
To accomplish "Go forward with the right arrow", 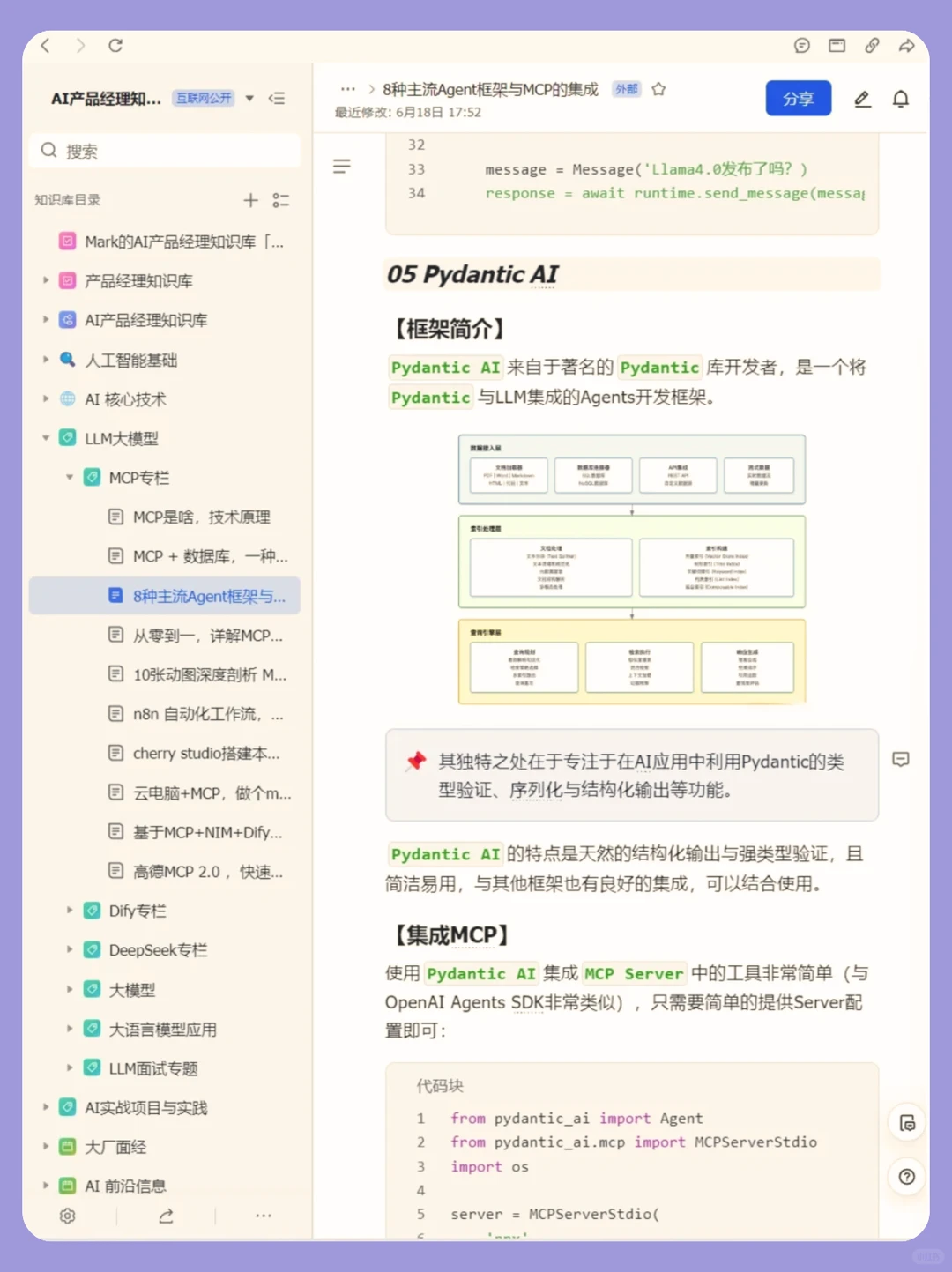I will tap(81, 45).
